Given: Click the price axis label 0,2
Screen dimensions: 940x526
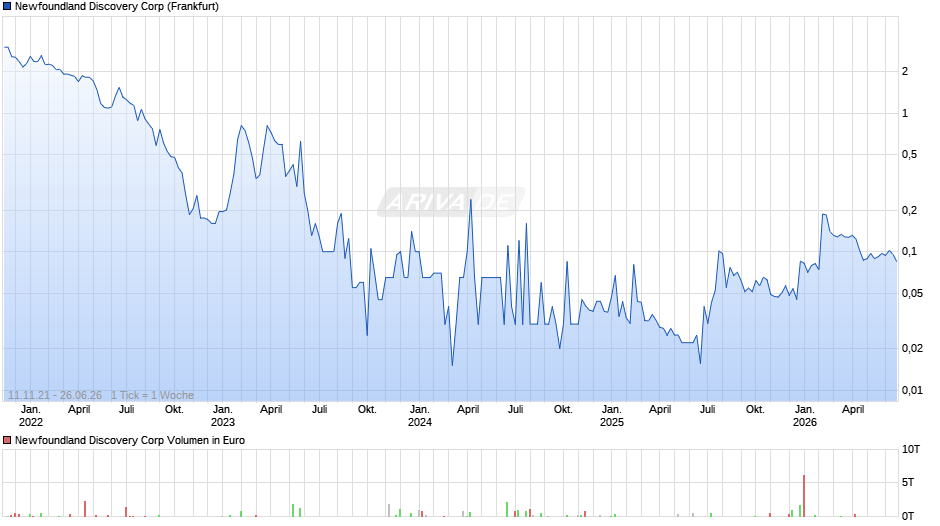Looking at the screenshot, I should [909, 210].
